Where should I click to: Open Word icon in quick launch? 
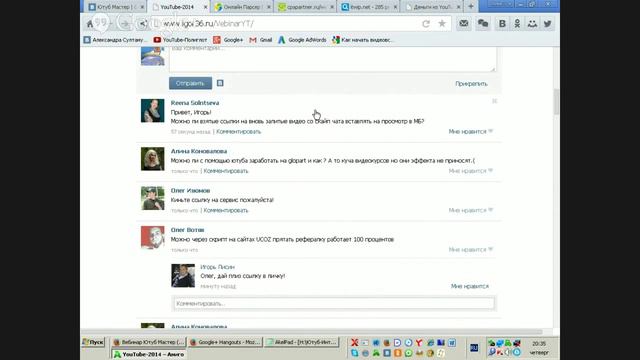452,342
